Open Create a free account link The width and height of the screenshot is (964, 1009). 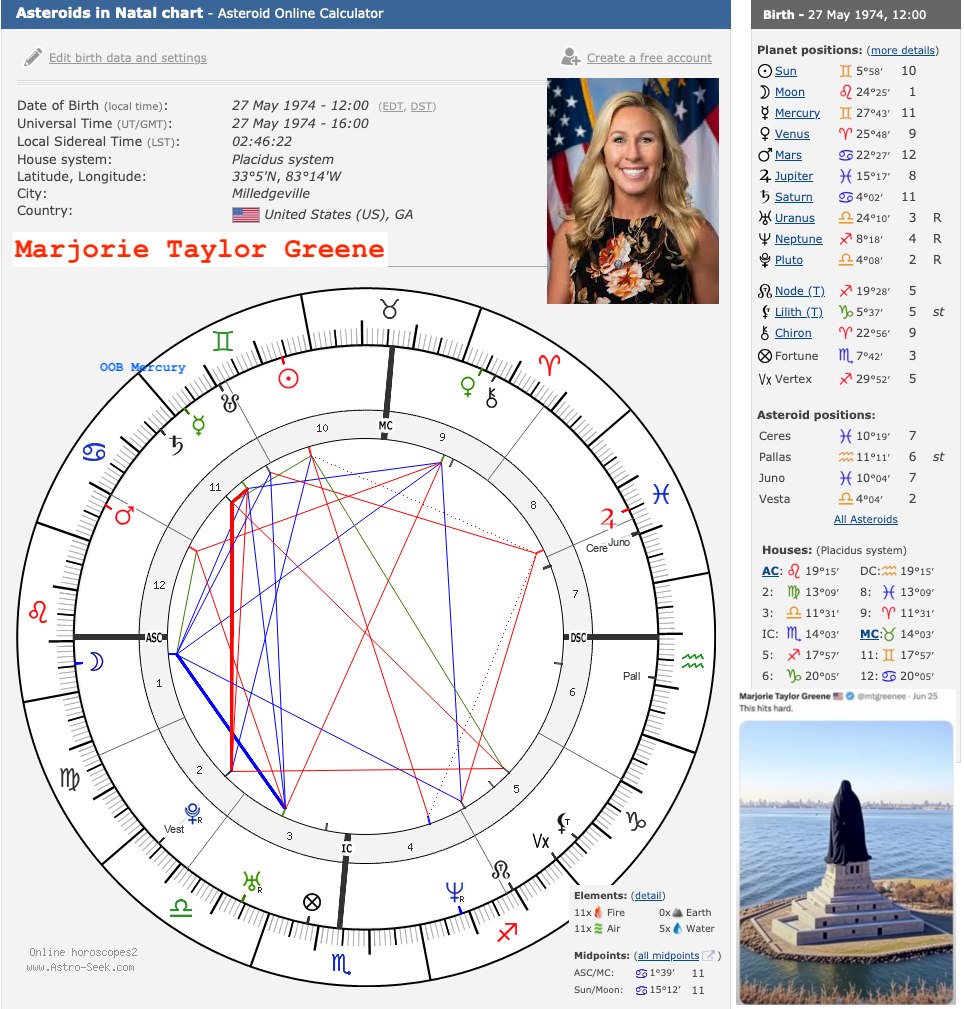[x=649, y=58]
